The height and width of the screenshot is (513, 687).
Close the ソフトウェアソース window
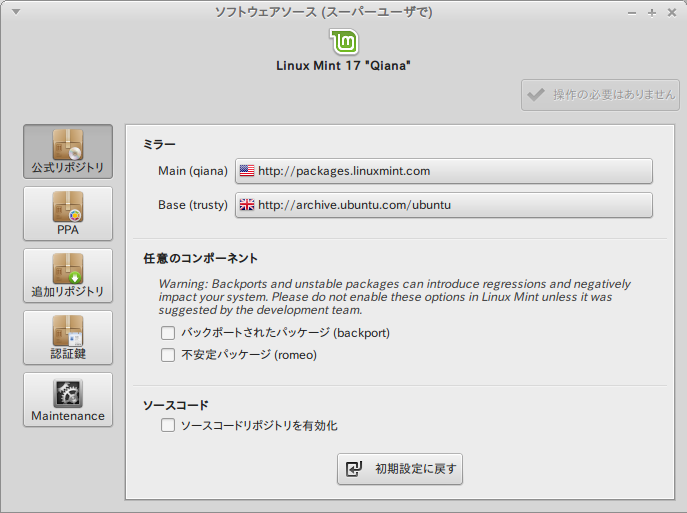click(x=672, y=13)
